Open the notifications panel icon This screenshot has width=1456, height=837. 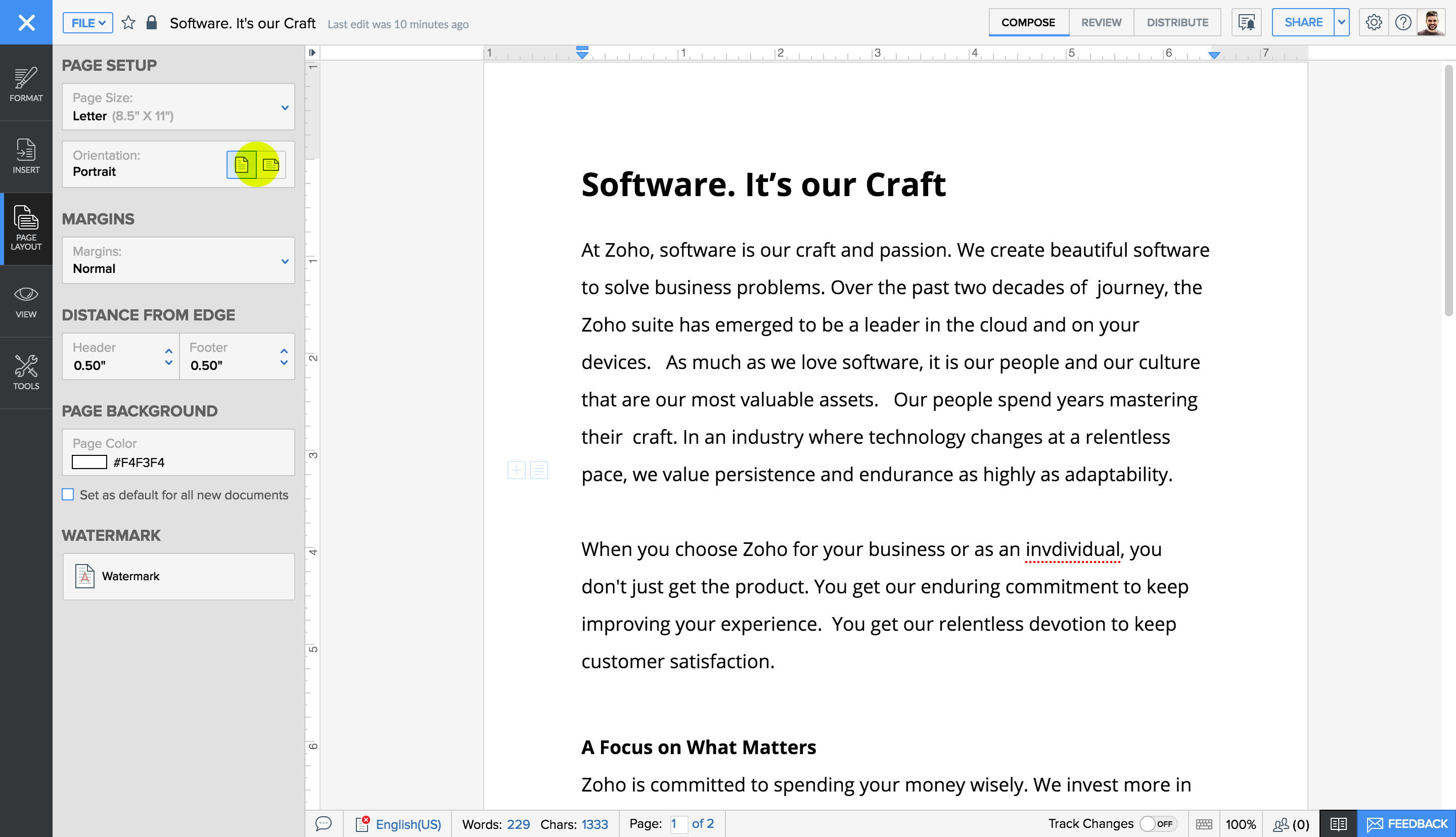tap(1245, 22)
